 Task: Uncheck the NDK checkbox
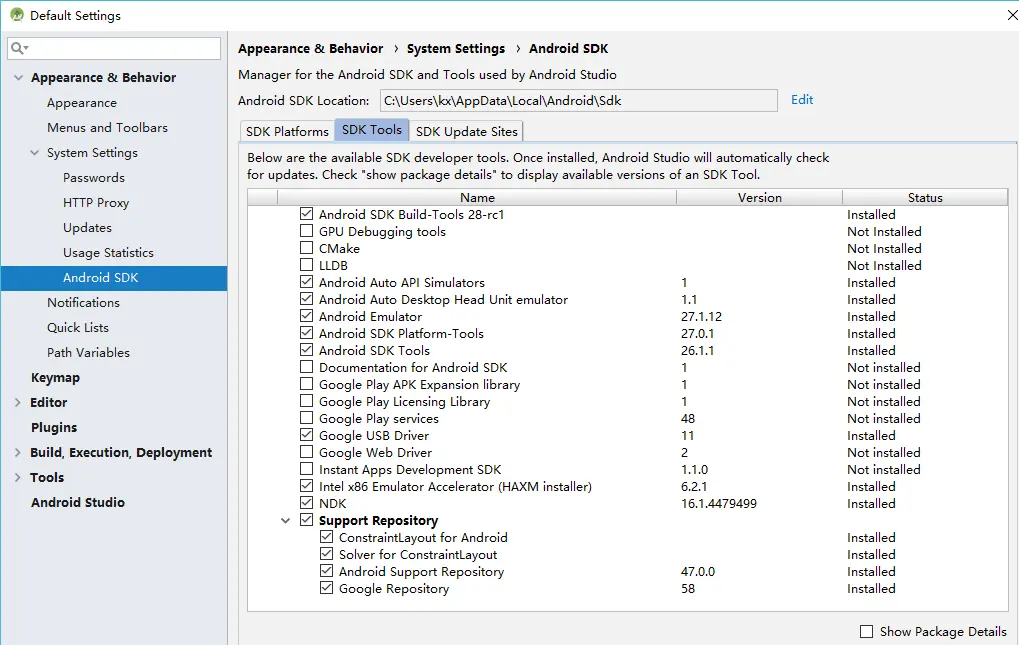tap(307, 504)
